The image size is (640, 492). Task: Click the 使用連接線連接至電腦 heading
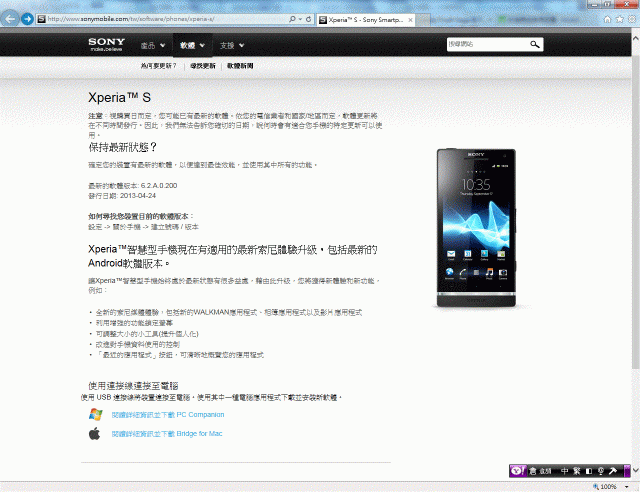pos(133,385)
